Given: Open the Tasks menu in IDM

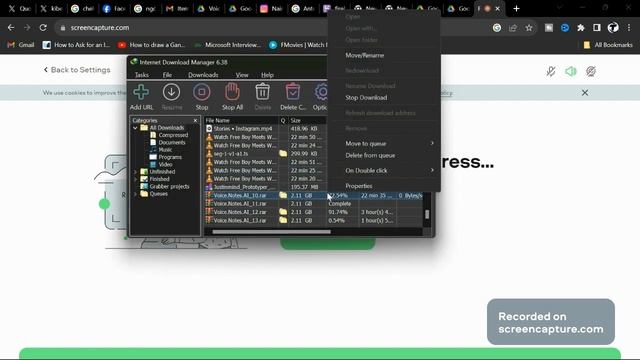Looking at the screenshot, I should [142, 75].
